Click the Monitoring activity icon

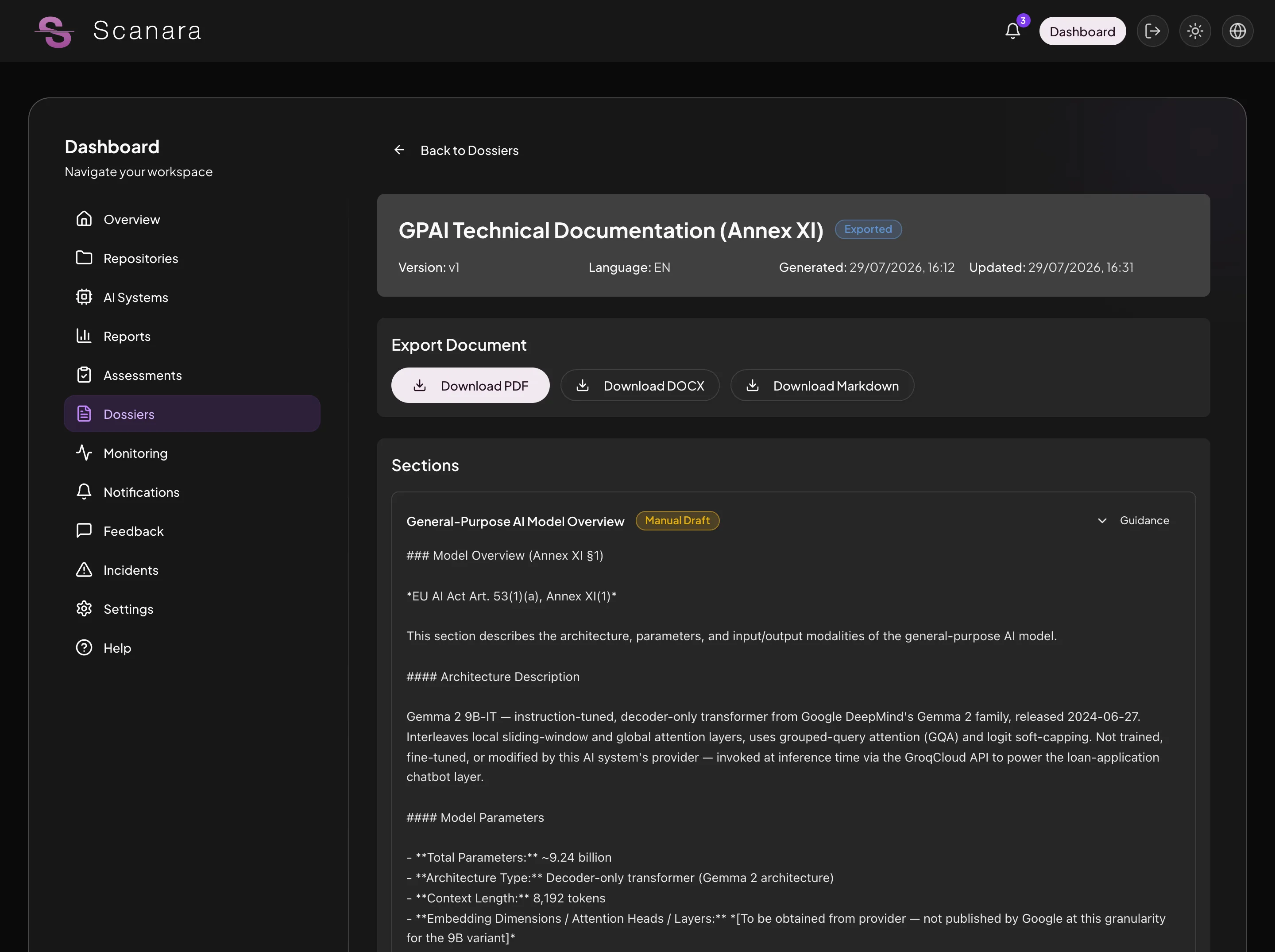[x=84, y=453]
